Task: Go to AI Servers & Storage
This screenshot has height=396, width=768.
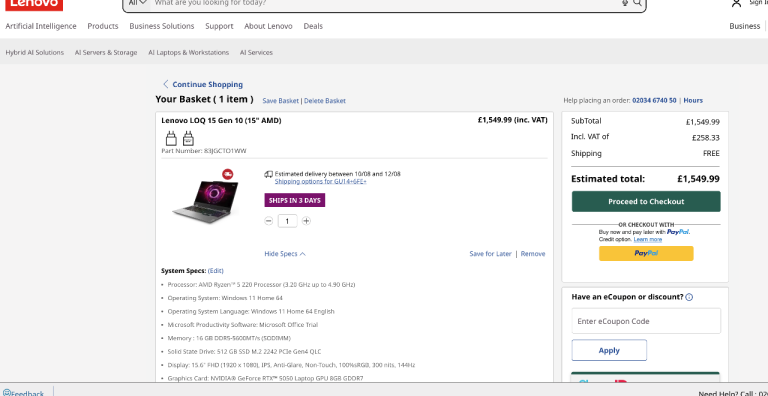Action: (106, 52)
